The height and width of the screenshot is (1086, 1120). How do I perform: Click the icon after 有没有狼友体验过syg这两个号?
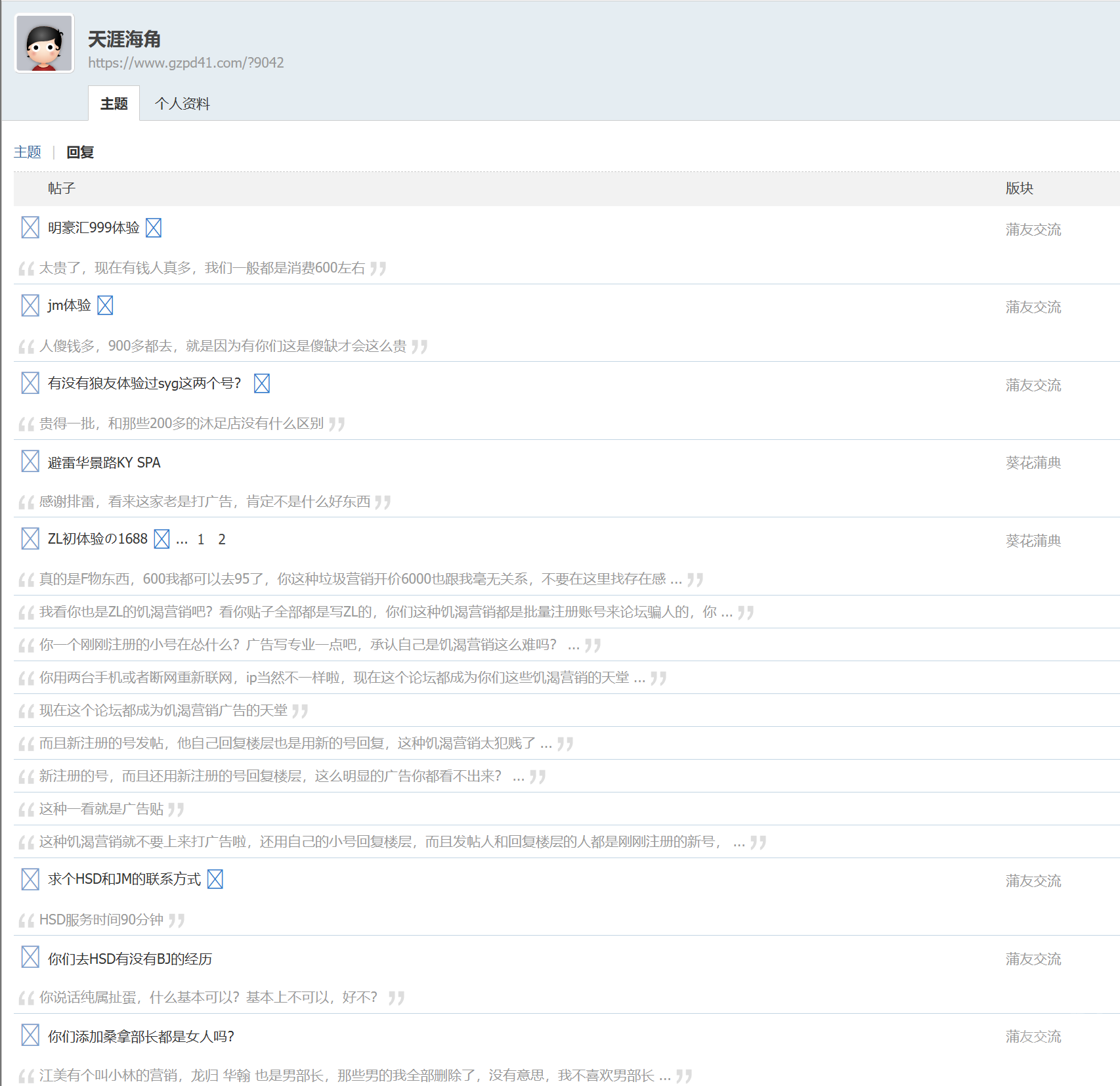[x=262, y=383]
